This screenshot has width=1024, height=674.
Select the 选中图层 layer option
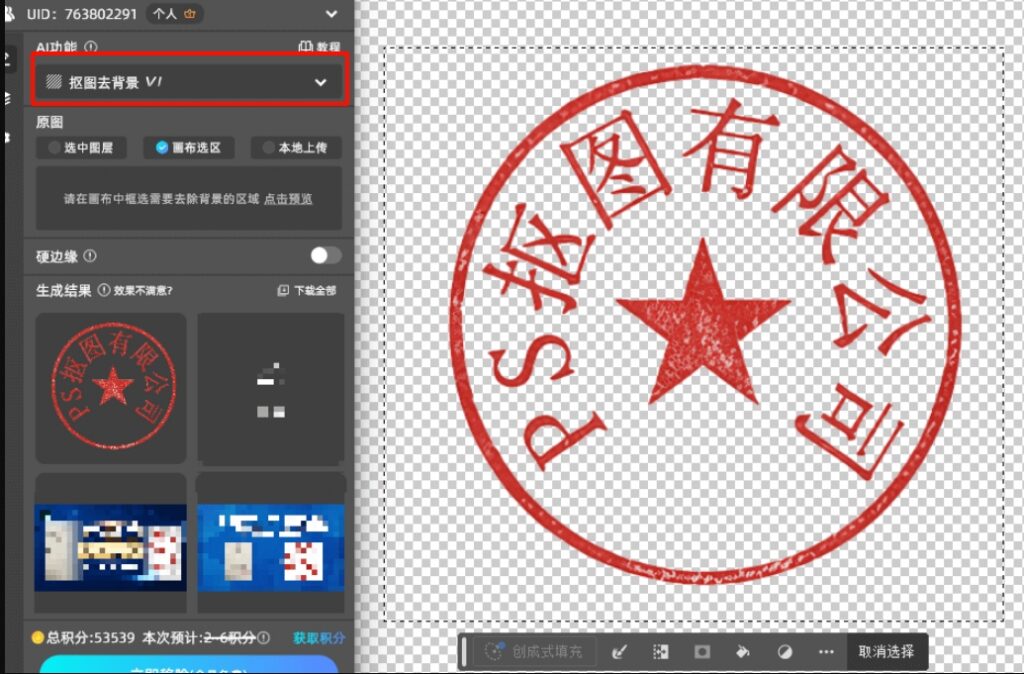[80, 148]
